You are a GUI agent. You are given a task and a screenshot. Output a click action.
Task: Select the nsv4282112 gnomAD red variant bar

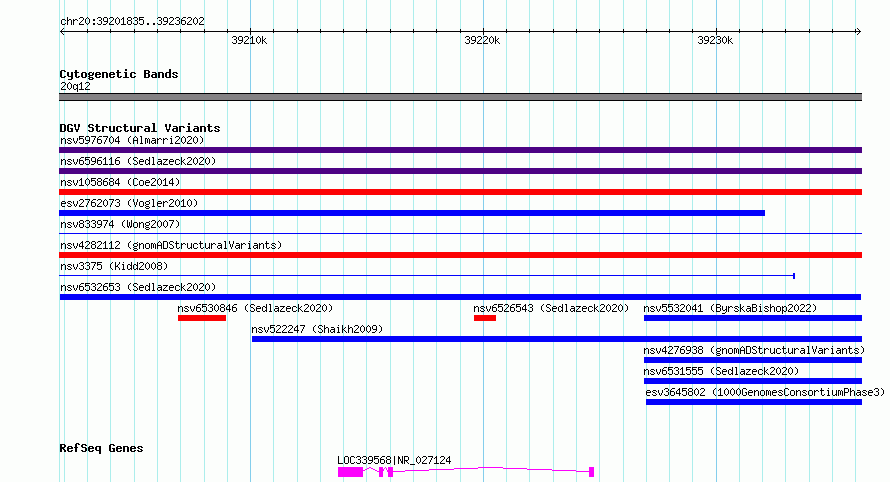coord(460,255)
